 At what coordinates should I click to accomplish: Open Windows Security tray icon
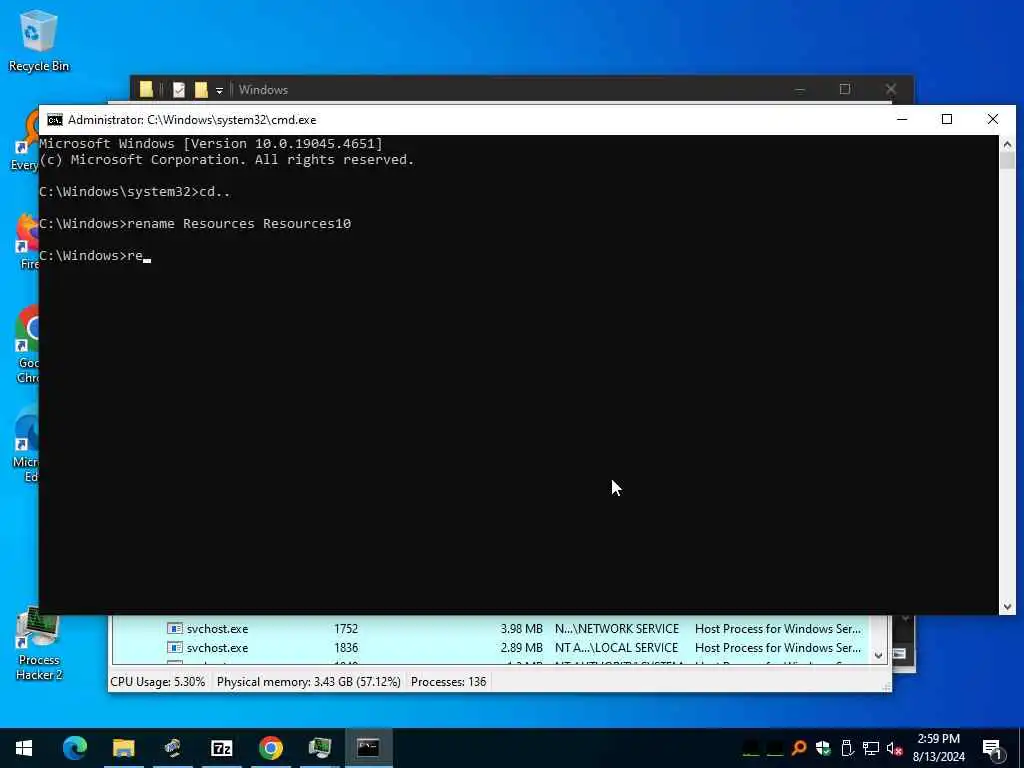click(x=823, y=748)
